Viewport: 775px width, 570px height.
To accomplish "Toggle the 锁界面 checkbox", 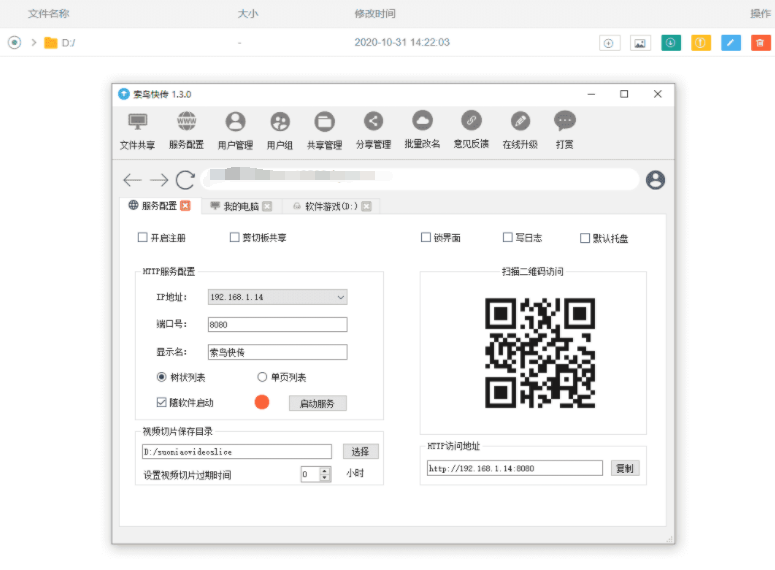I will (426, 237).
